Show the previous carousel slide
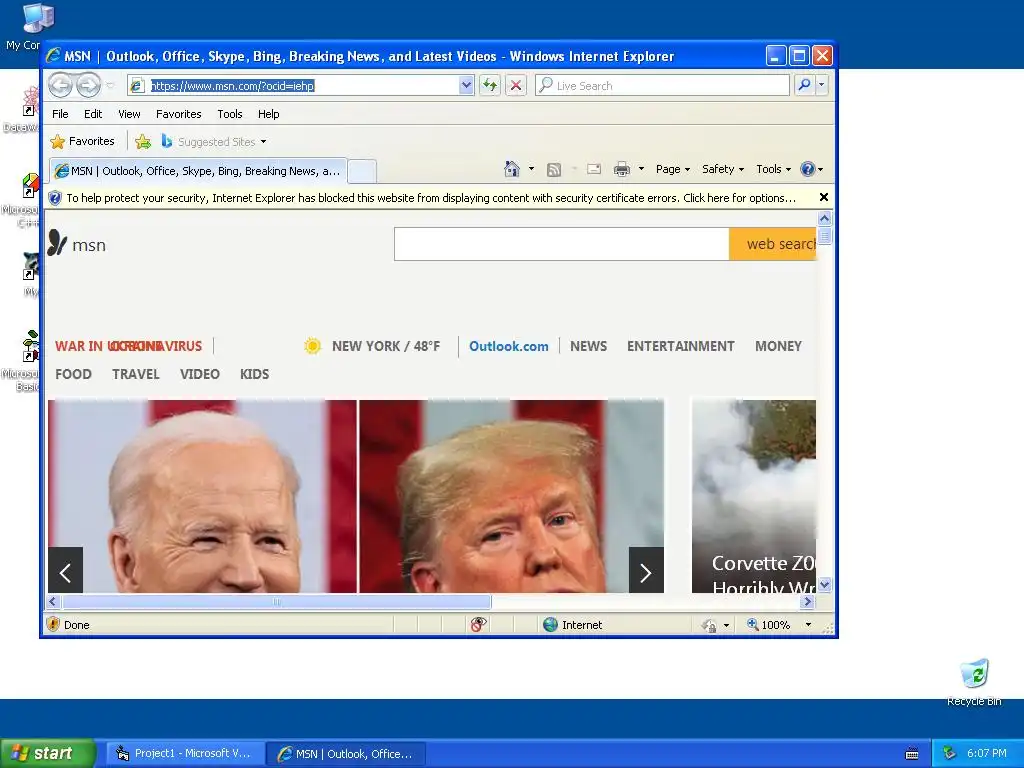The height and width of the screenshot is (768, 1024). point(65,570)
